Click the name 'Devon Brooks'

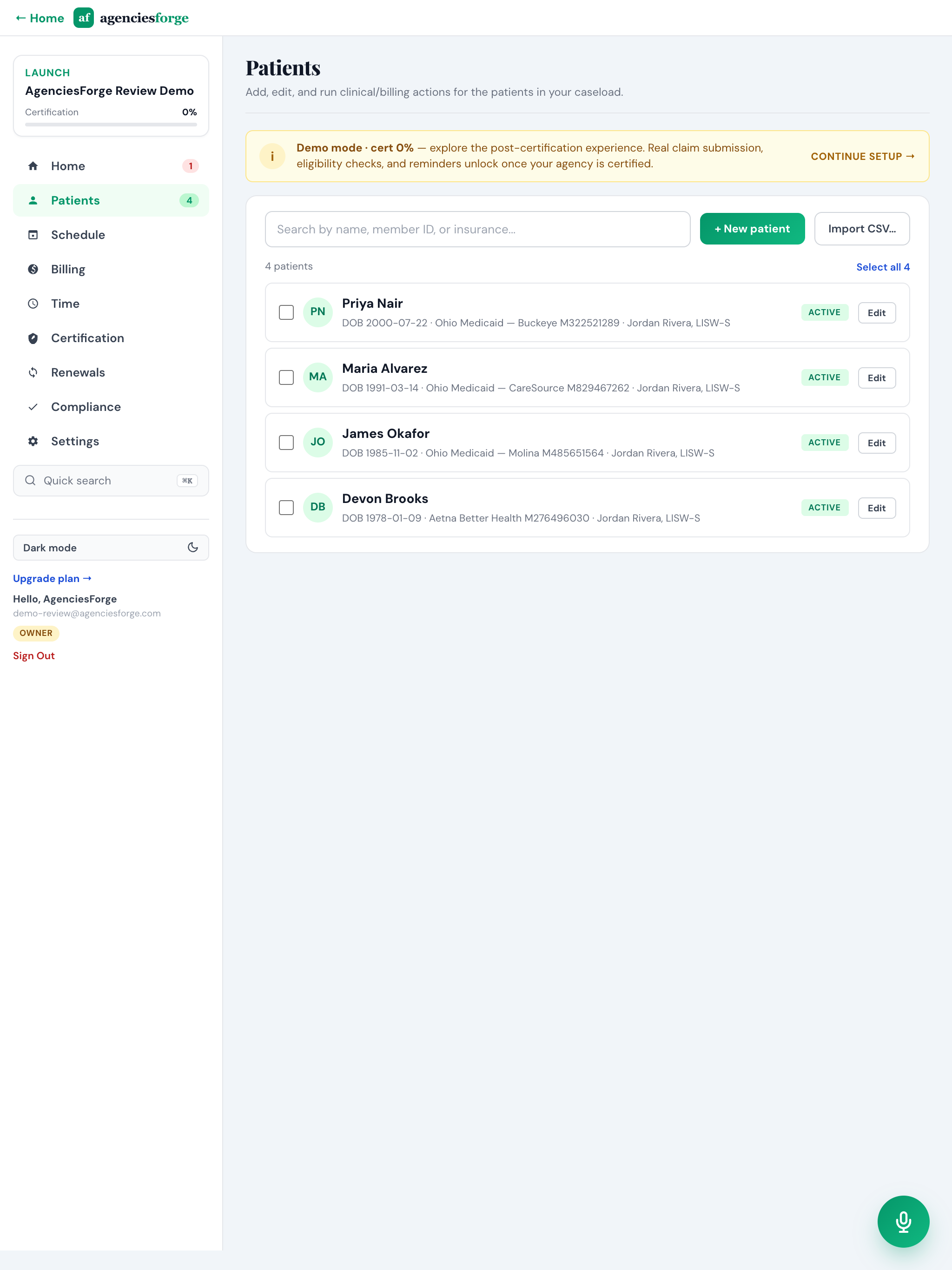385,498
